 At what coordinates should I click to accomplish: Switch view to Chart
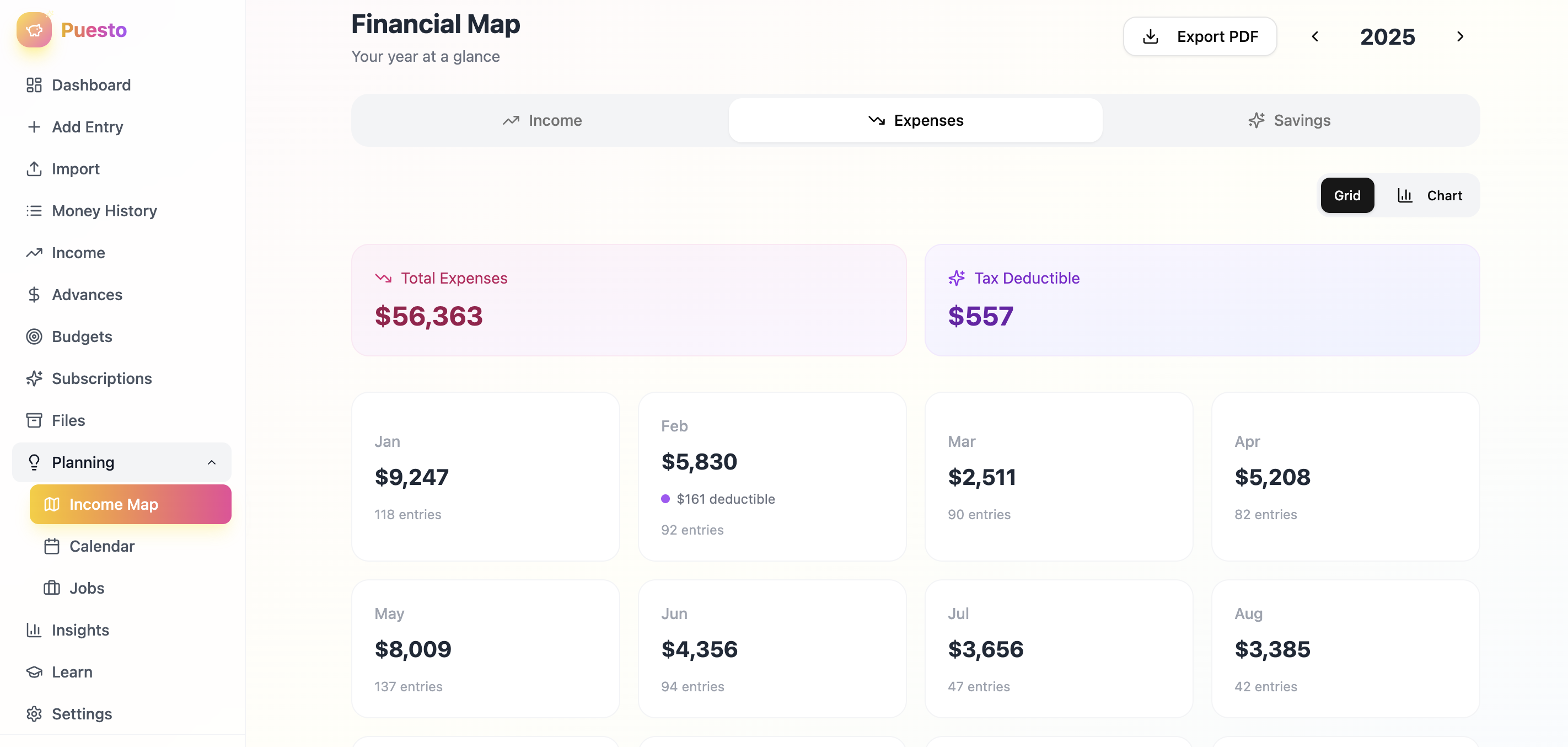click(x=1429, y=196)
